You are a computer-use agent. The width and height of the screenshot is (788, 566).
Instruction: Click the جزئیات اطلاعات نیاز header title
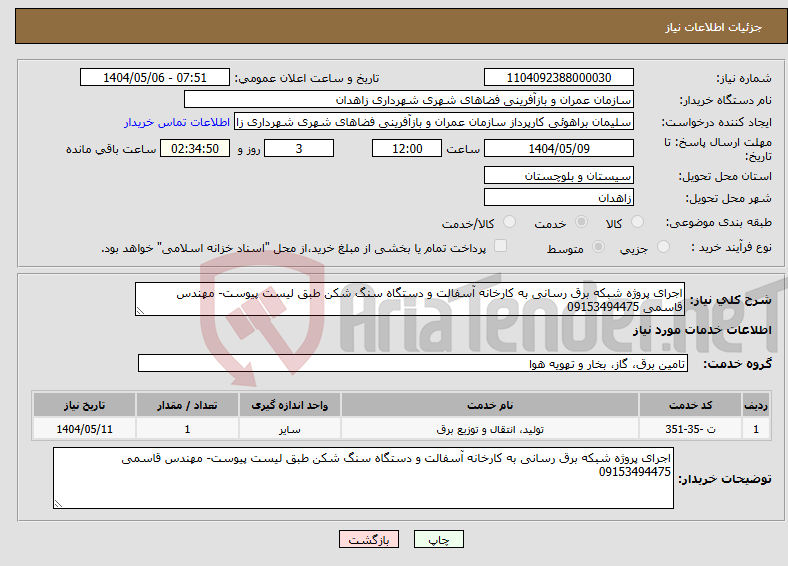point(714,27)
